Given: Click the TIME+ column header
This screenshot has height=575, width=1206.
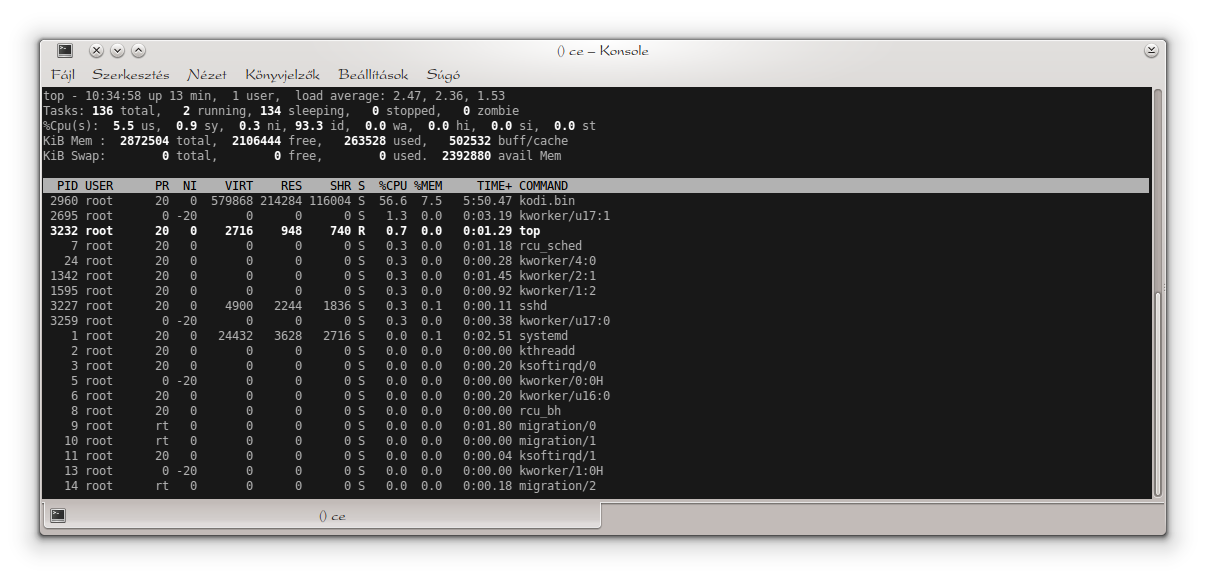Looking at the screenshot, I should click(x=494, y=186).
